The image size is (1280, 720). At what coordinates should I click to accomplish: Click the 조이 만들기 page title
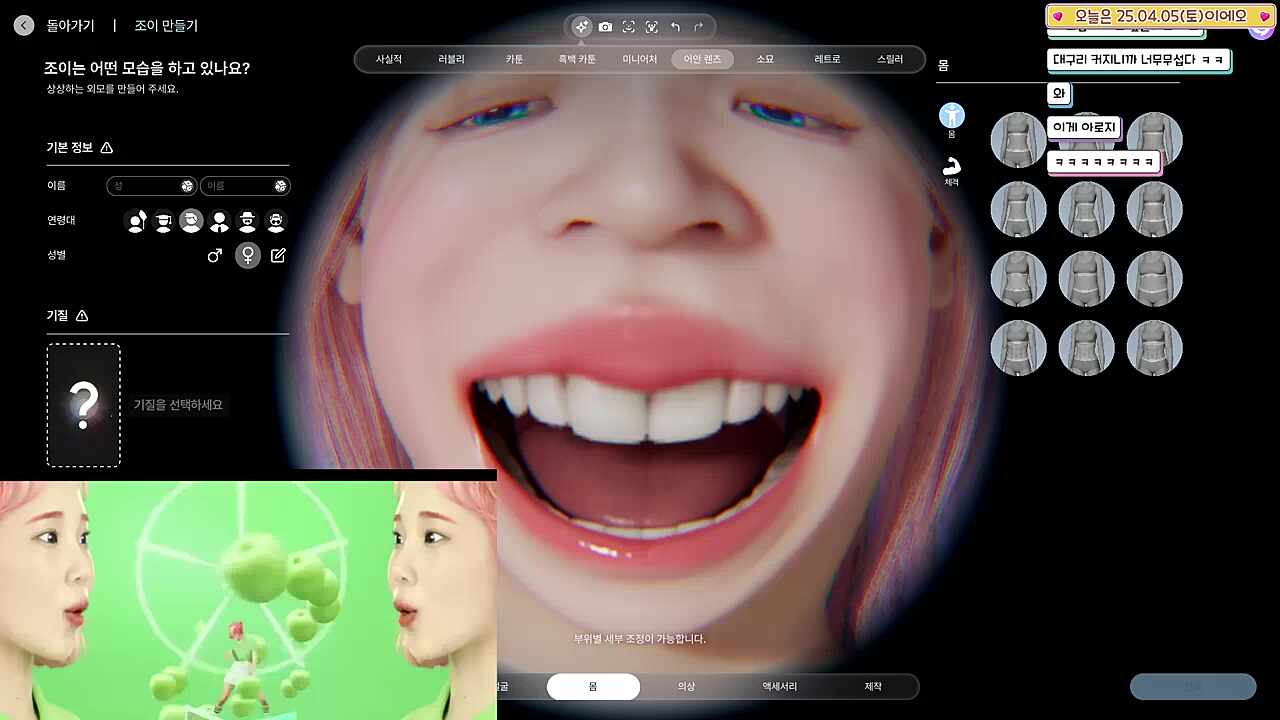pos(166,26)
